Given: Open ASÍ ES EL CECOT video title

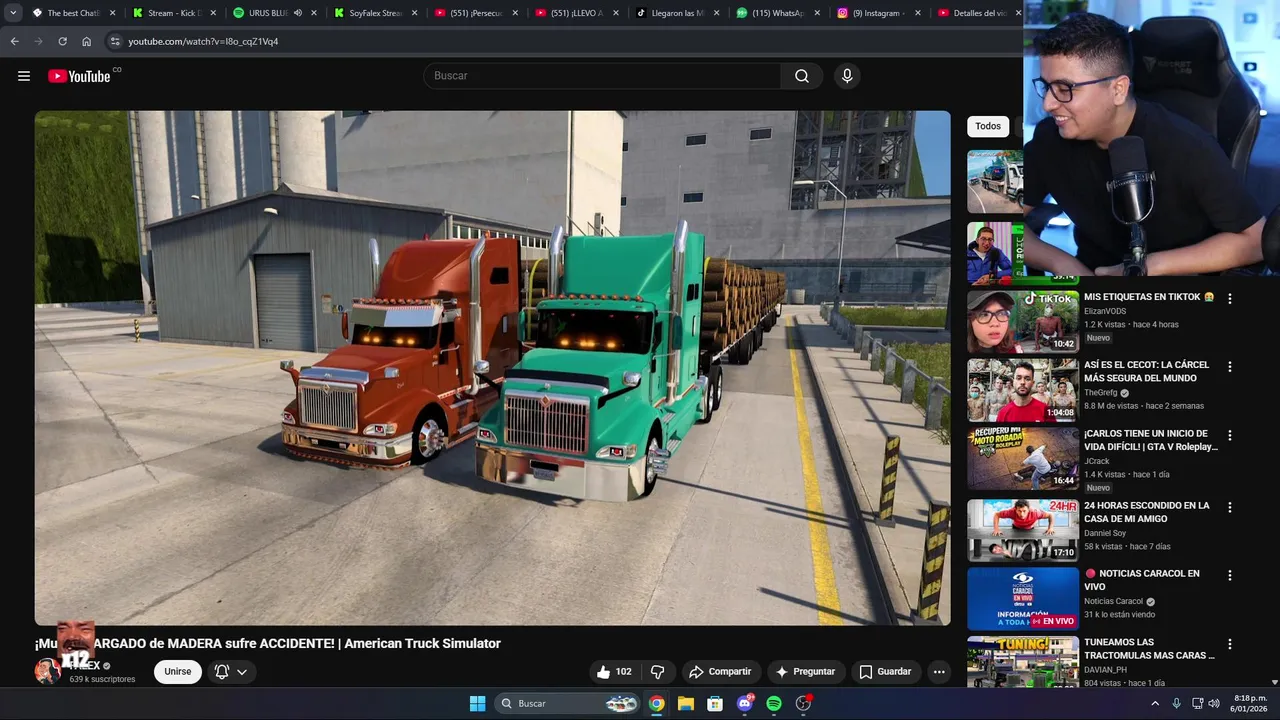Looking at the screenshot, I should [1146, 372].
